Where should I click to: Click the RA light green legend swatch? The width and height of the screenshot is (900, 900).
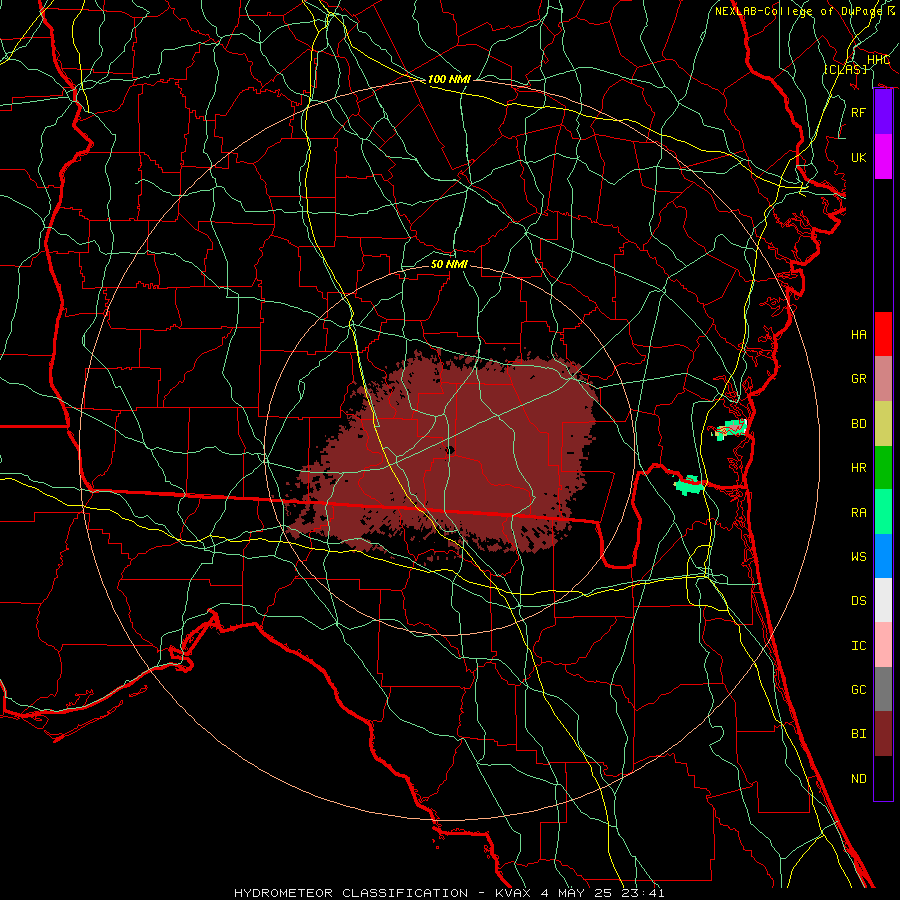(883, 512)
